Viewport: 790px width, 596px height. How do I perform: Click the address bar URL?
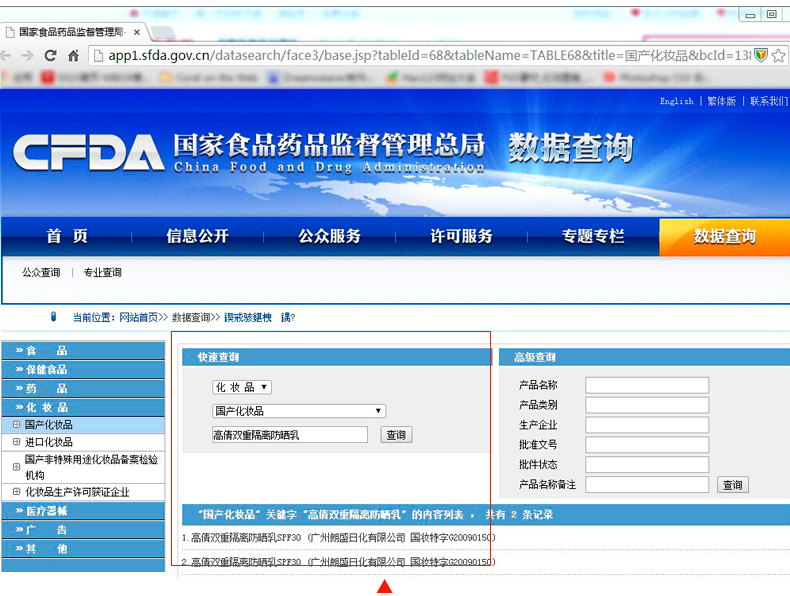pyautogui.click(x=428, y=55)
